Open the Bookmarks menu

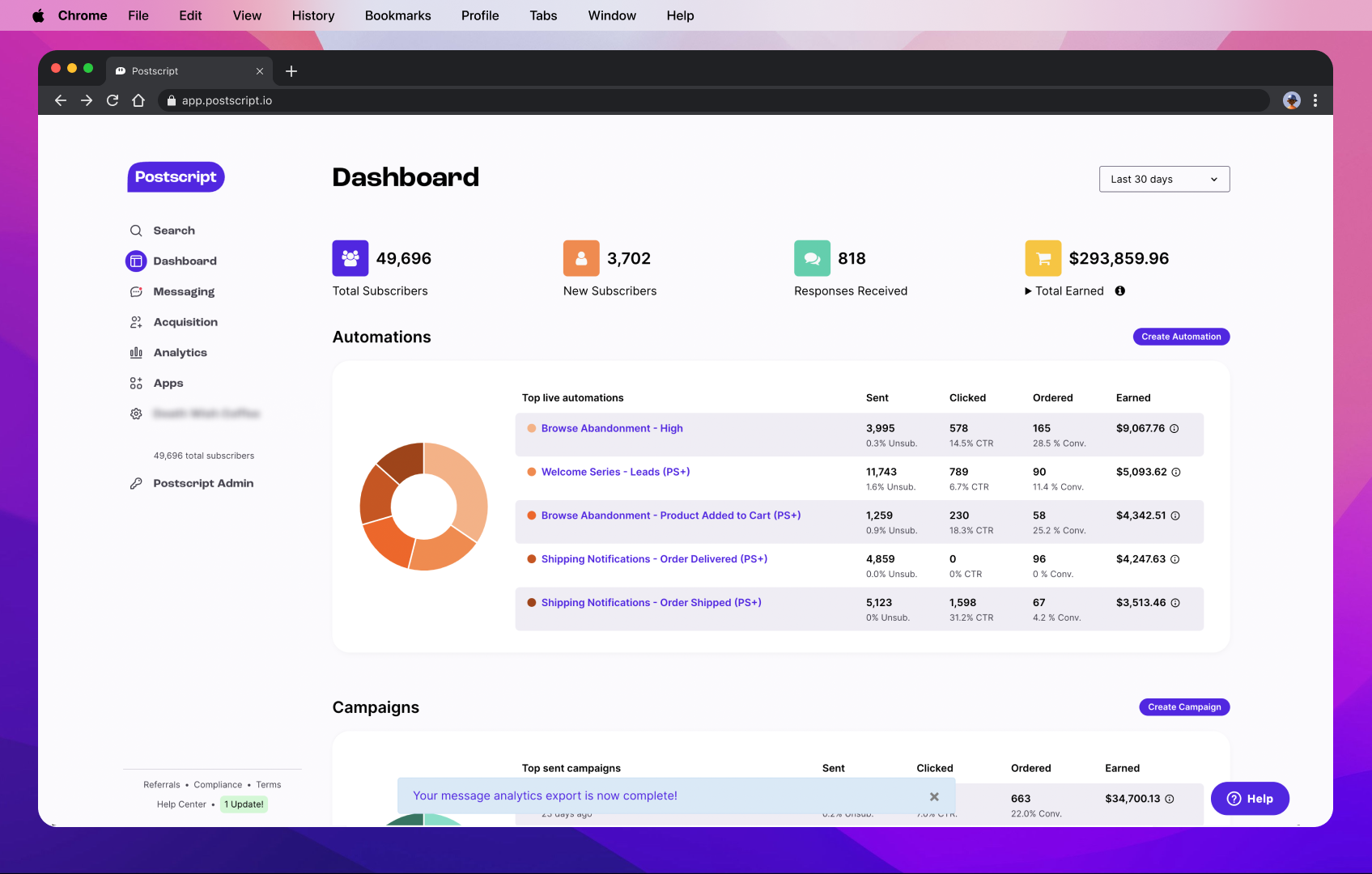[398, 15]
